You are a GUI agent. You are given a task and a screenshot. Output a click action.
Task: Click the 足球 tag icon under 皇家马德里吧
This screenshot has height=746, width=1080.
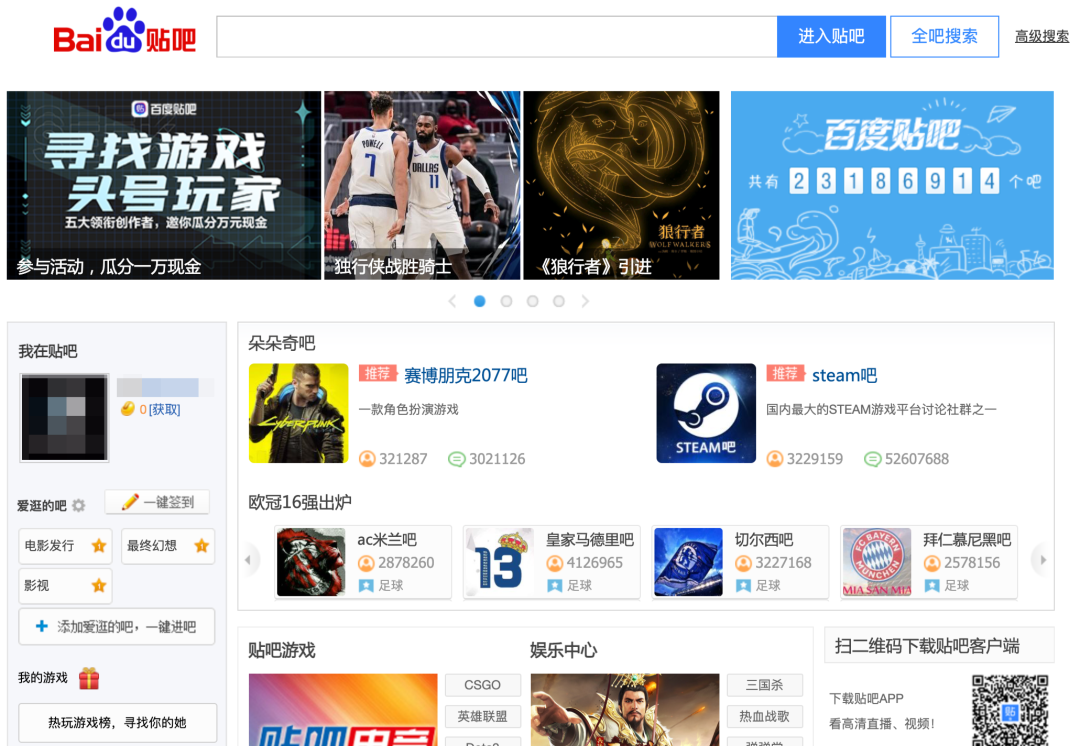click(554, 586)
